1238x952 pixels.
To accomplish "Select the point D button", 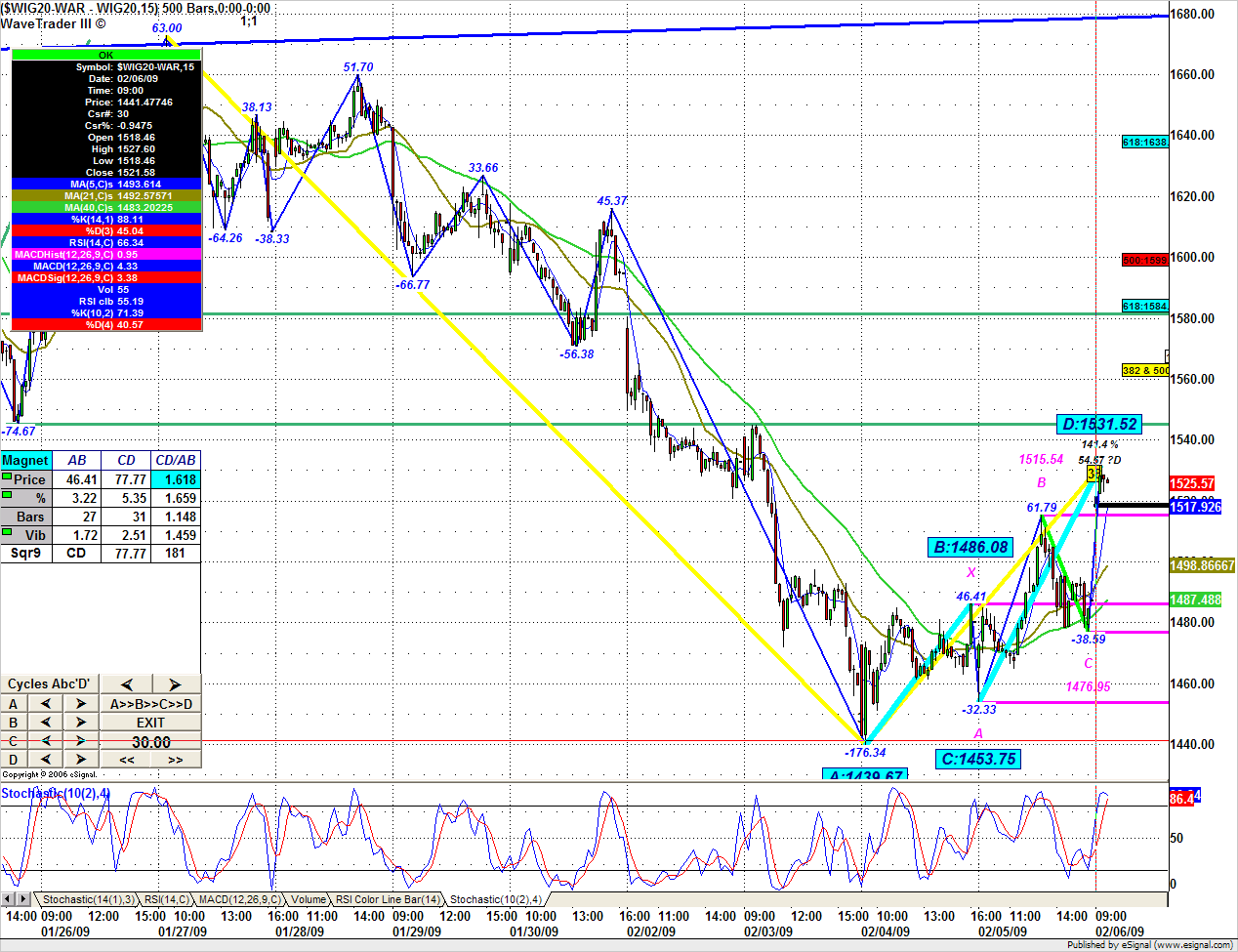I will tap(14, 760).
